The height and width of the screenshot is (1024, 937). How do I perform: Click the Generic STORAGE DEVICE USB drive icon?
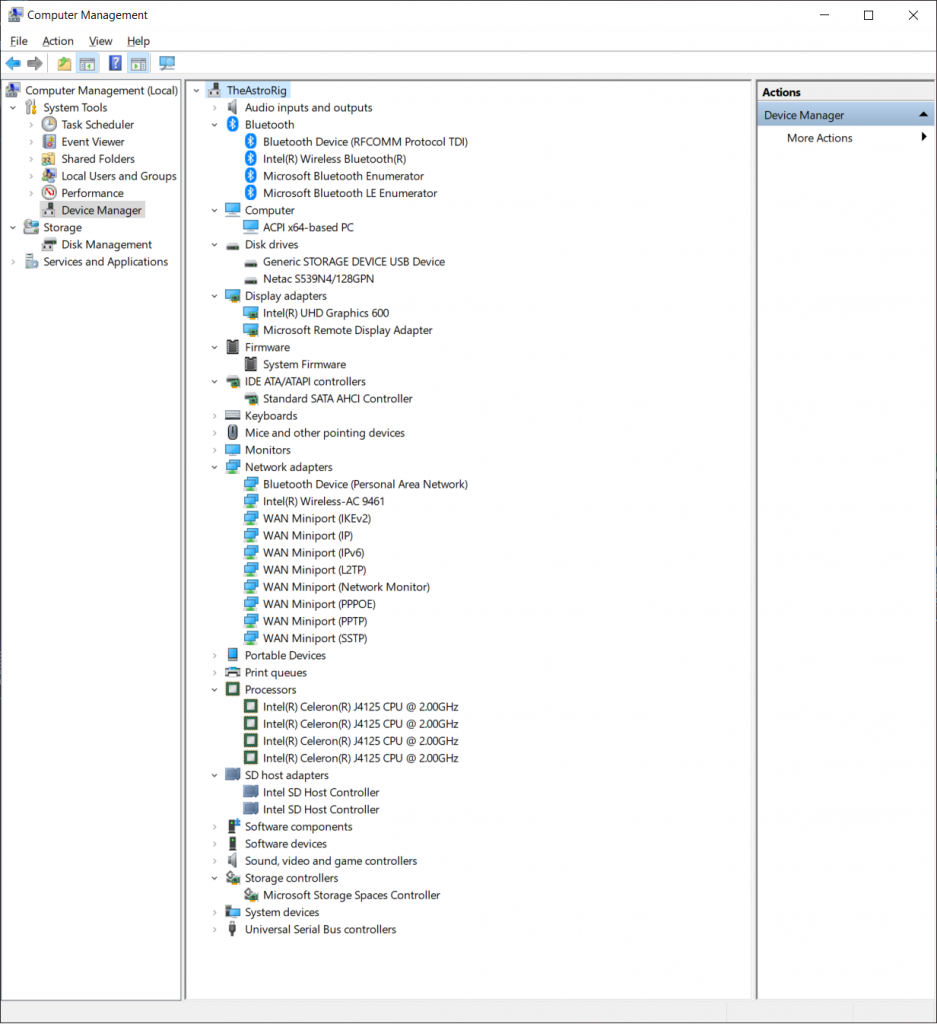click(251, 262)
